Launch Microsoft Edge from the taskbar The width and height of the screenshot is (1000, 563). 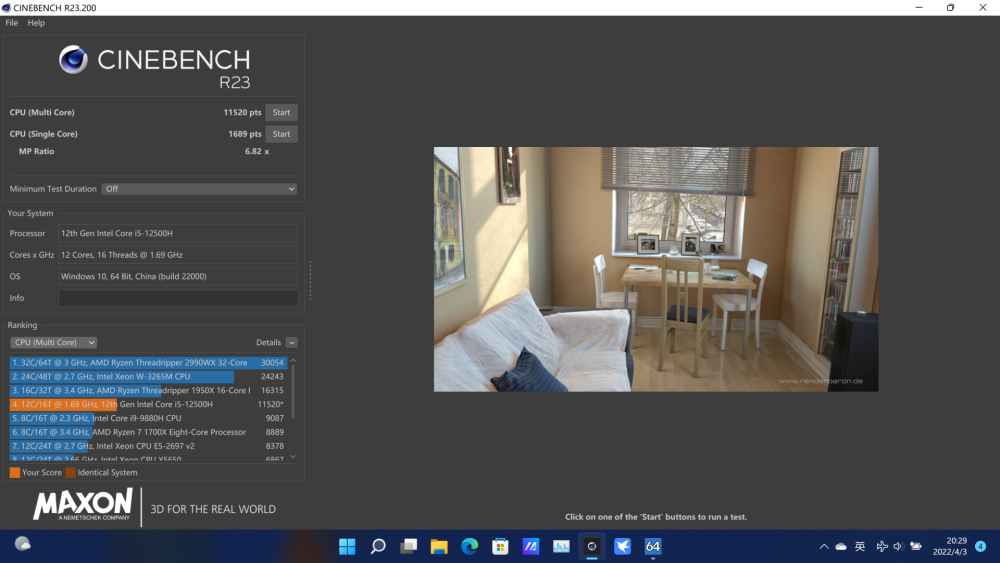(x=469, y=546)
